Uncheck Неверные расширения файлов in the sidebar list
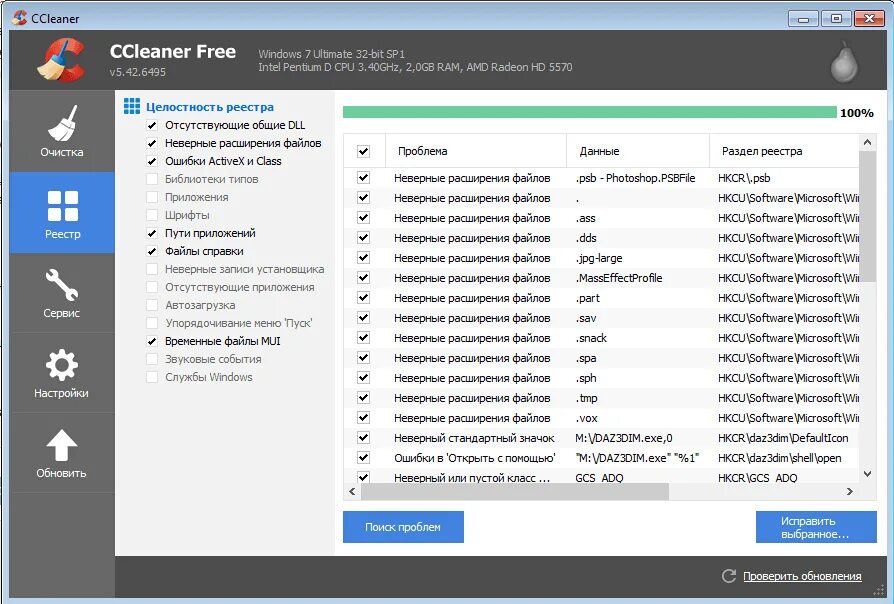894x604 pixels. (x=152, y=143)
